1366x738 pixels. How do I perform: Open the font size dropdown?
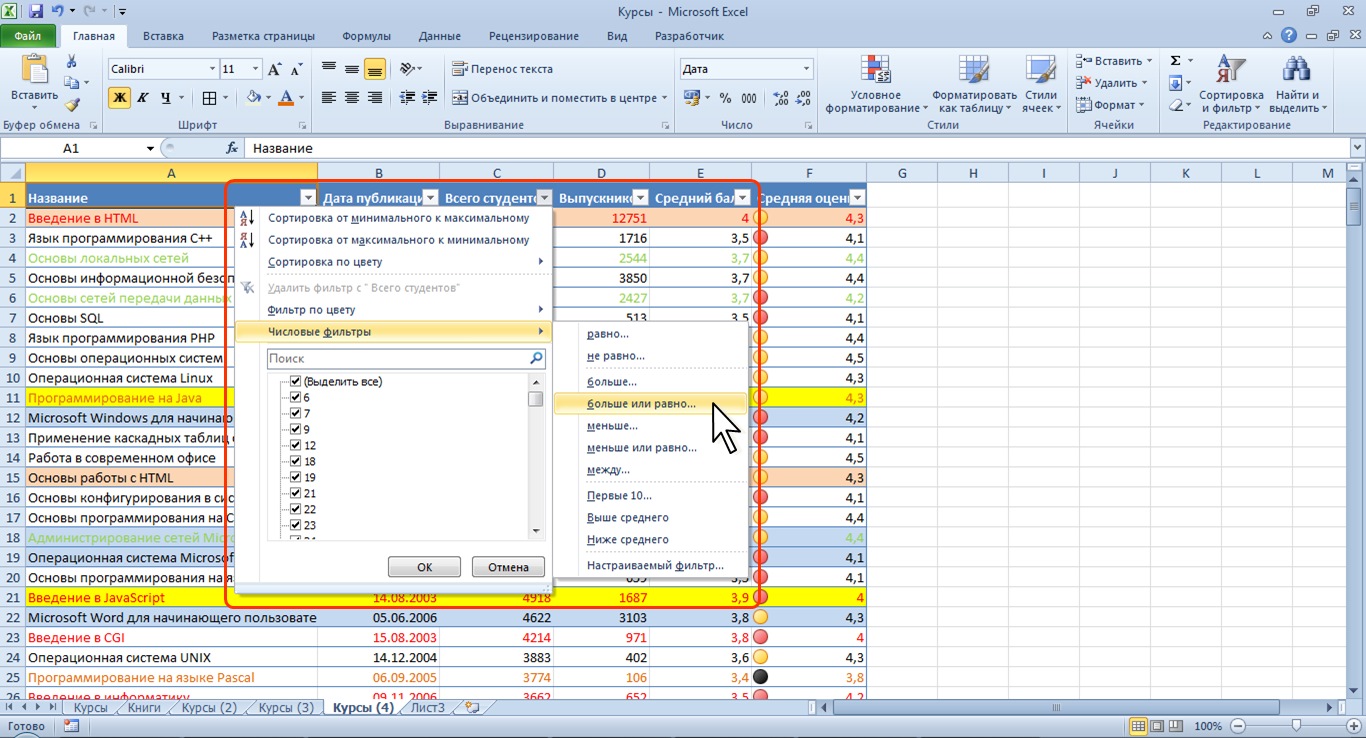pos(256,69)
